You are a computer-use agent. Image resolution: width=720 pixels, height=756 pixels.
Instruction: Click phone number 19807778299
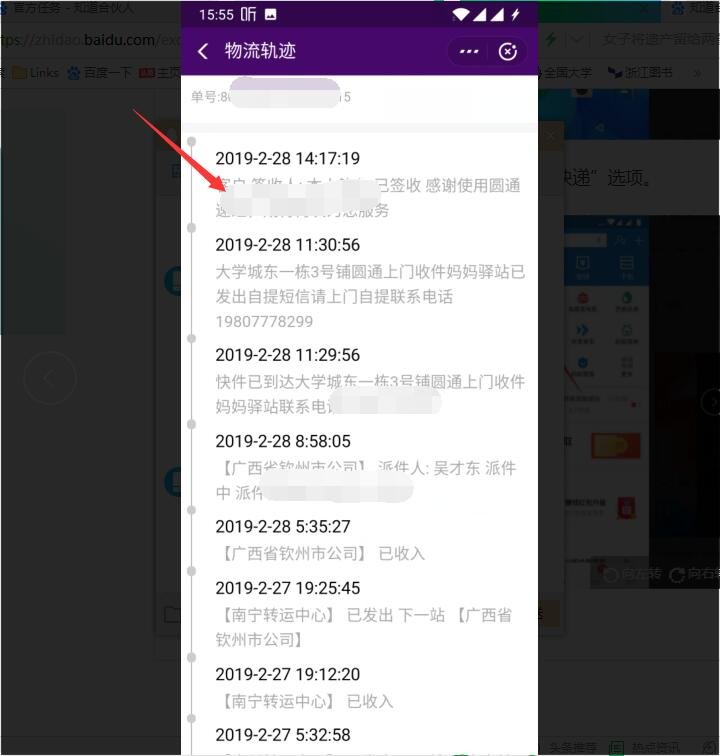coord(264,322)
